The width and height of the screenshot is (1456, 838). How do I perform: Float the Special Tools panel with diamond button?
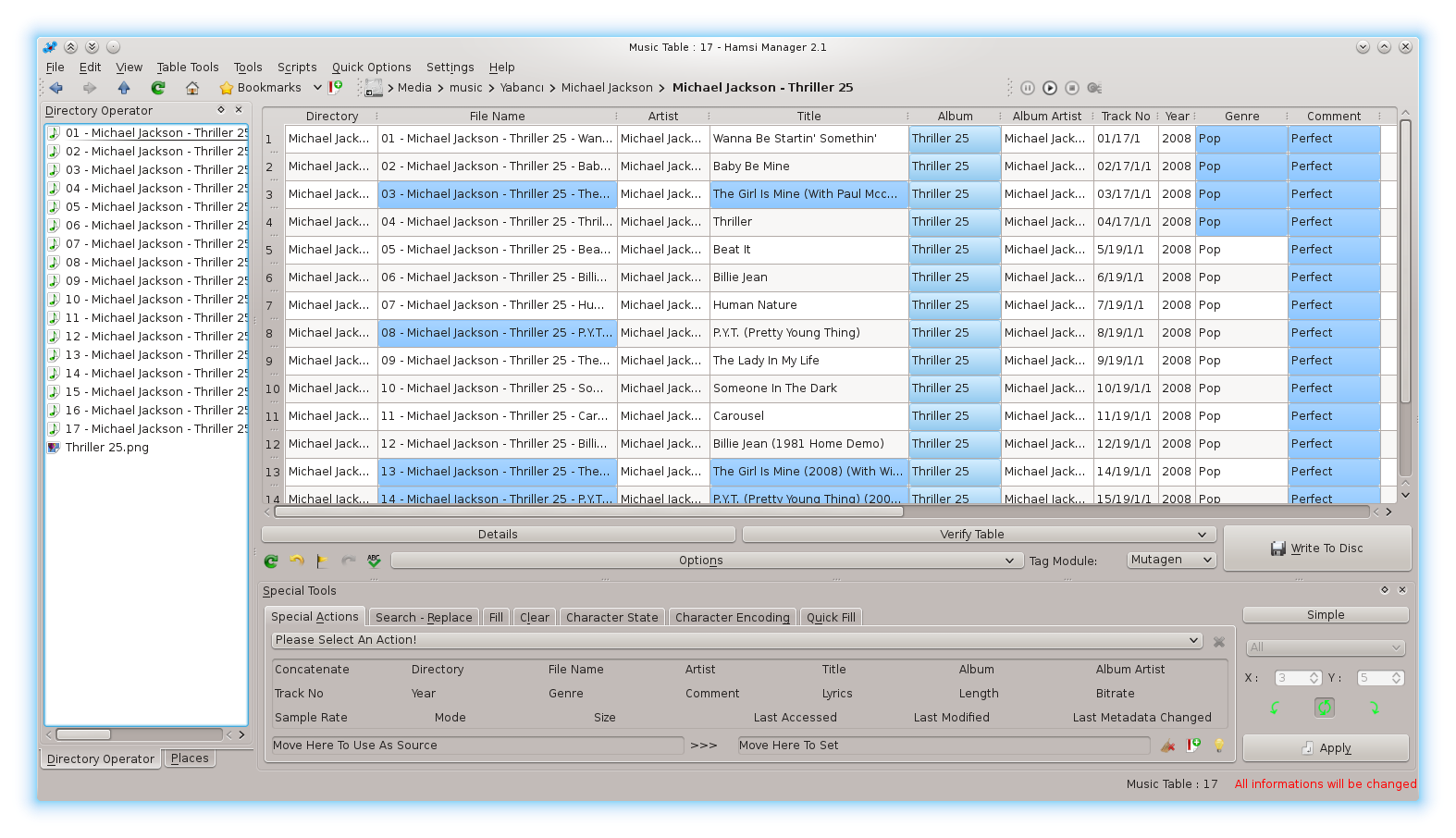click(x=1385, y=590)
